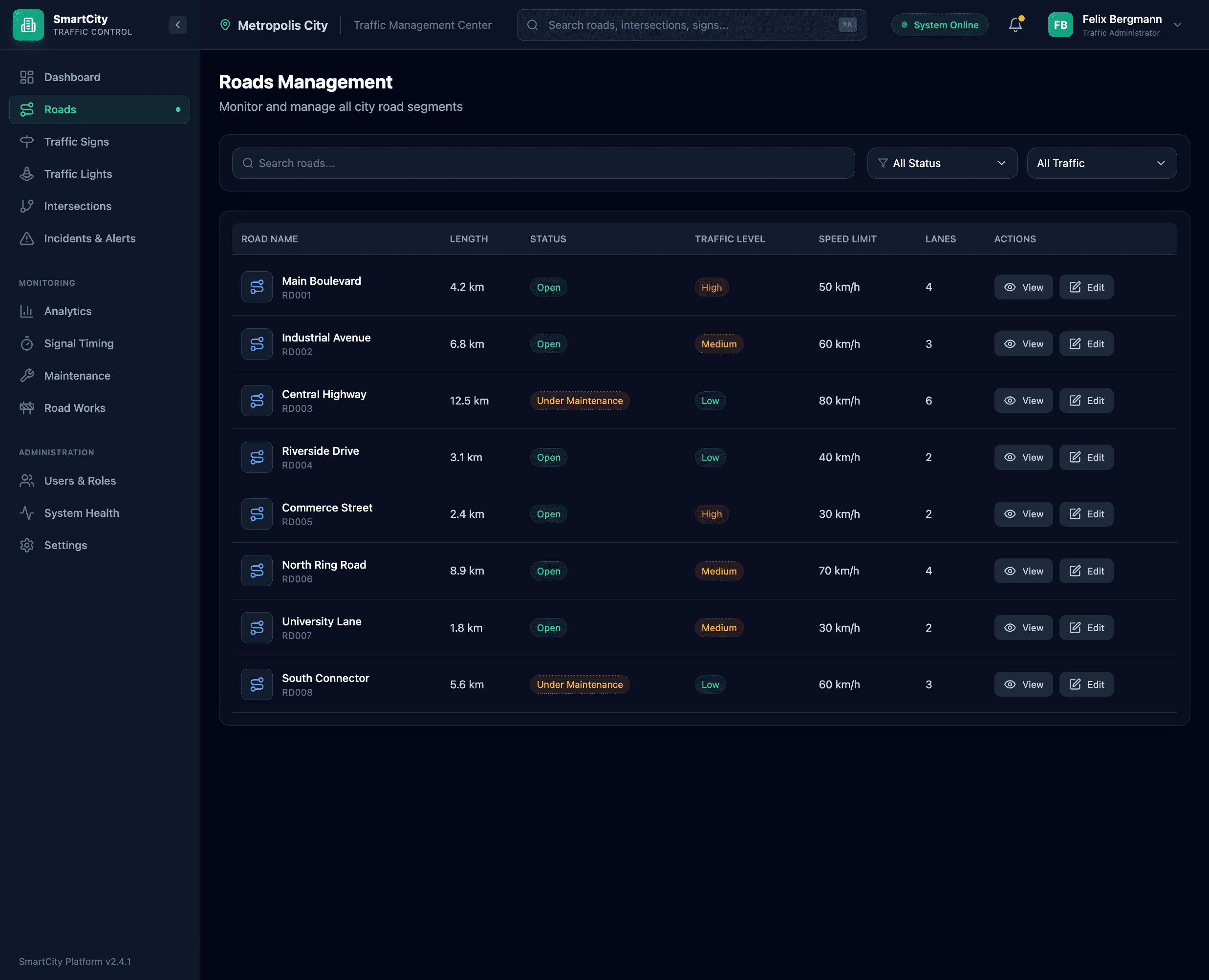Viewport: 1209px width, 980px height.
Task: Go to Traffic Lights in sidebar
Action: click(x=78, y=174)
